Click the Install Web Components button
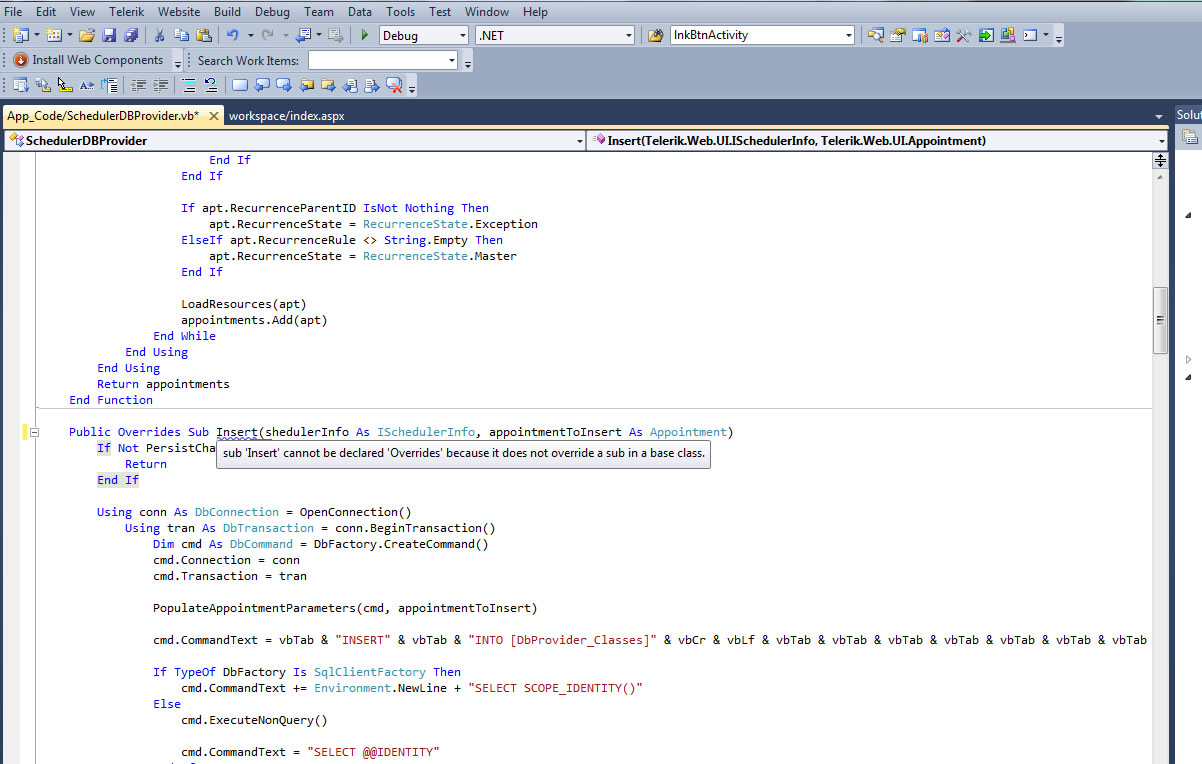This screenshot has height=764, width=1202. [x=88, y=60]
